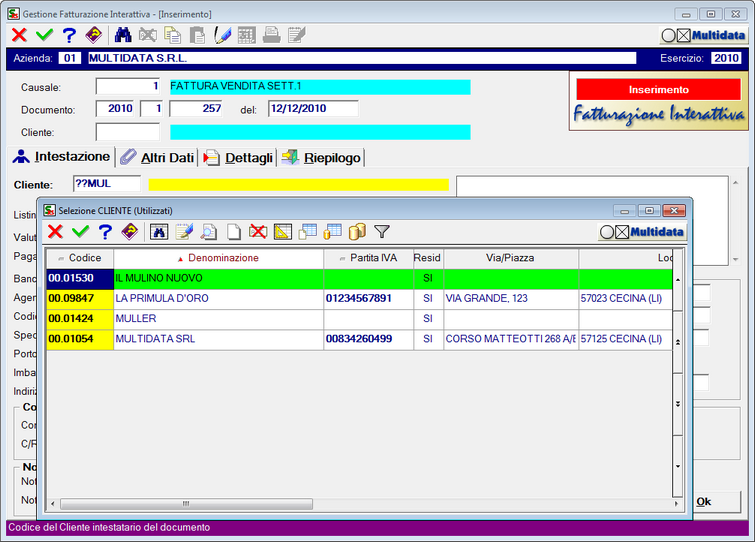755x542 pixels.
Task: Click the green checkmark confirm icon in main toolbar
Action: tap(44, 35)
